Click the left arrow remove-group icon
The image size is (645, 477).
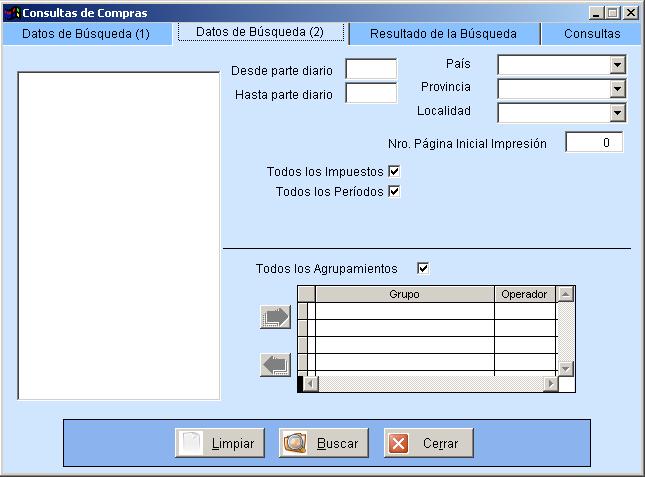(x=275, y=365)
